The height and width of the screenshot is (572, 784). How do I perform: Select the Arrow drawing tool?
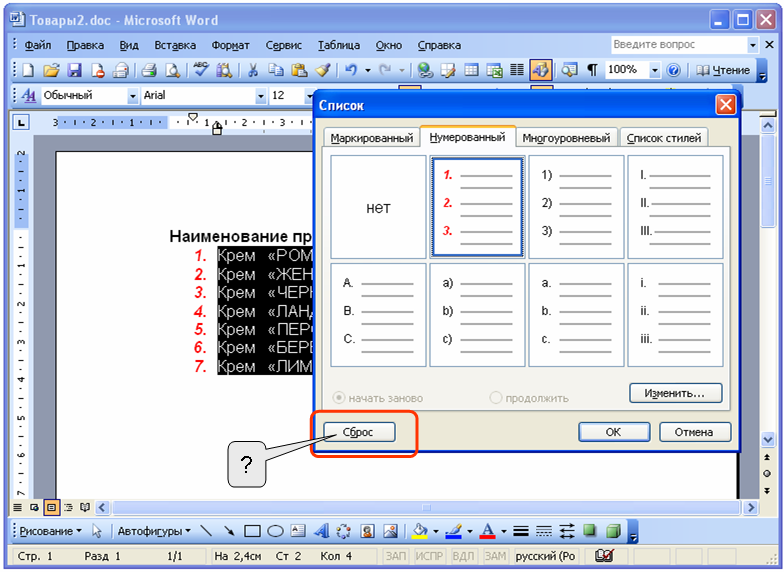[229, 531]
